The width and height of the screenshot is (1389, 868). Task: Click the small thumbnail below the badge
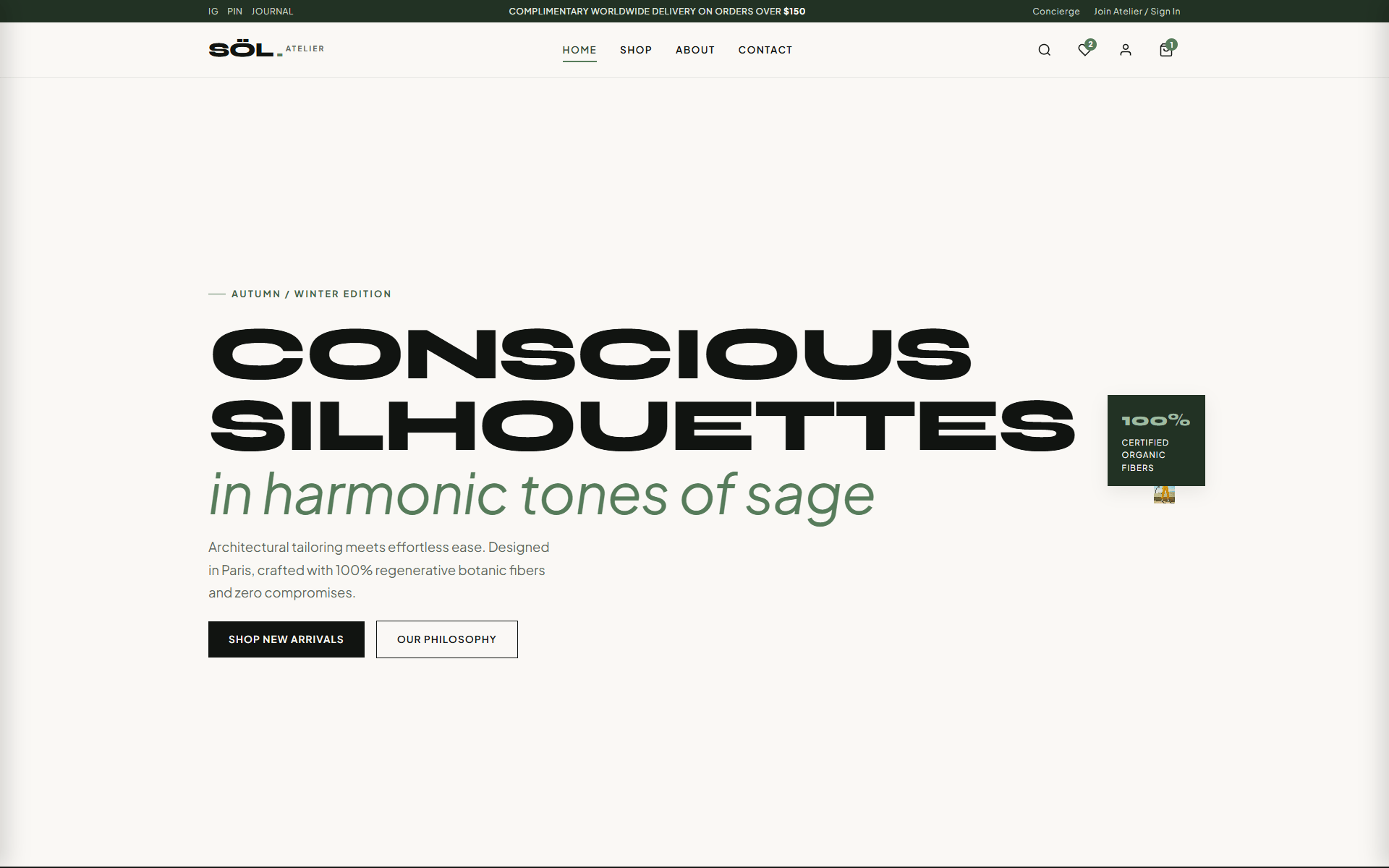1164,495
